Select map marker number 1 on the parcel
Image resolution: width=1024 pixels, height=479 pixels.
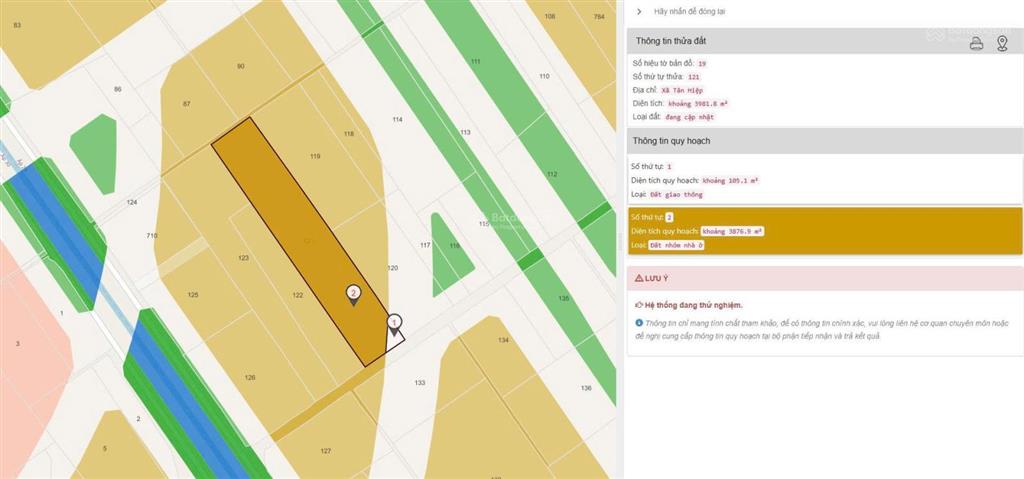click(394, 323)
